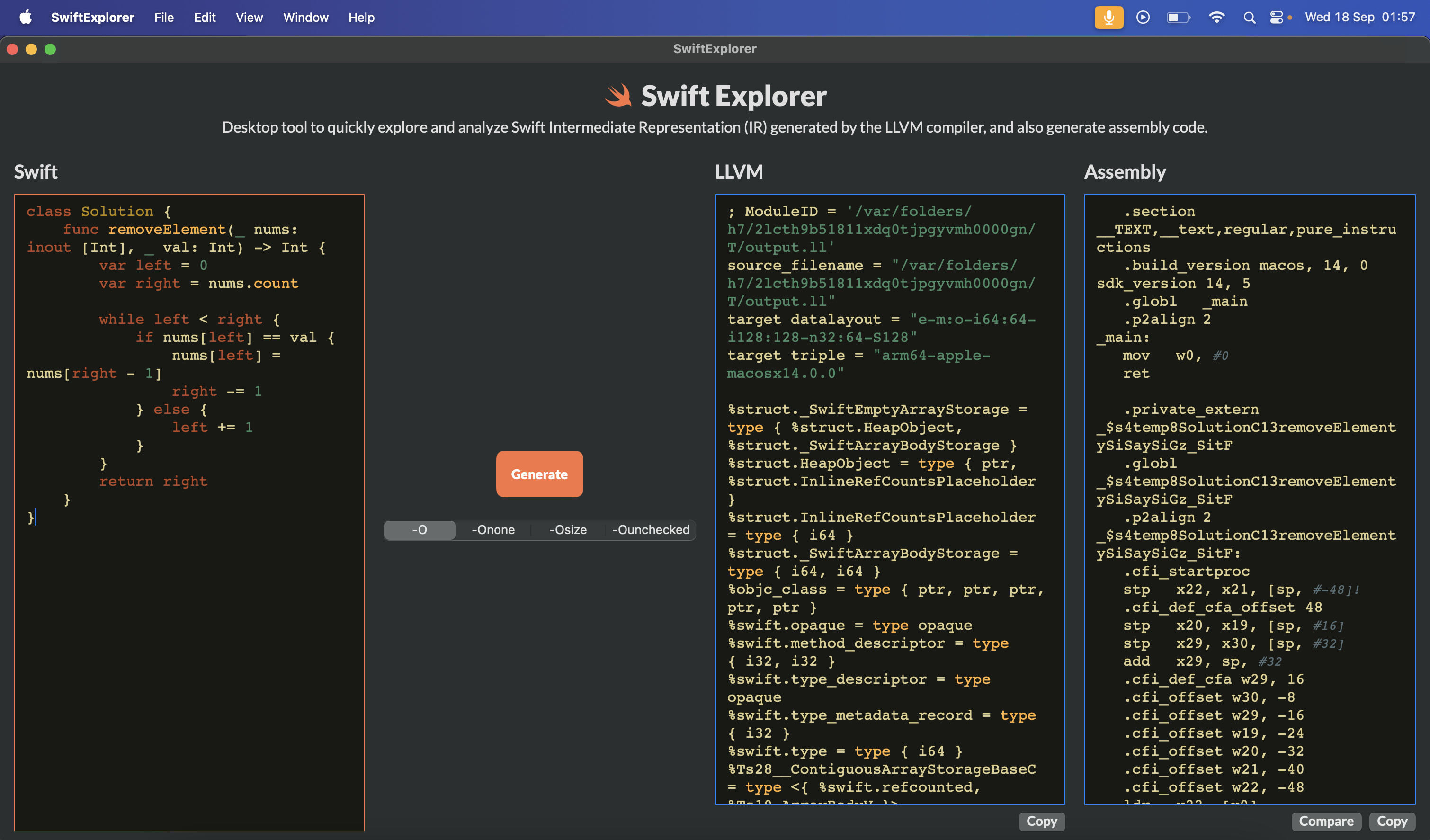Click the 'Swift Explorer' title heading
Image resolution: width=1430 pixels, height=840 pixels.
tap(733, 95)
